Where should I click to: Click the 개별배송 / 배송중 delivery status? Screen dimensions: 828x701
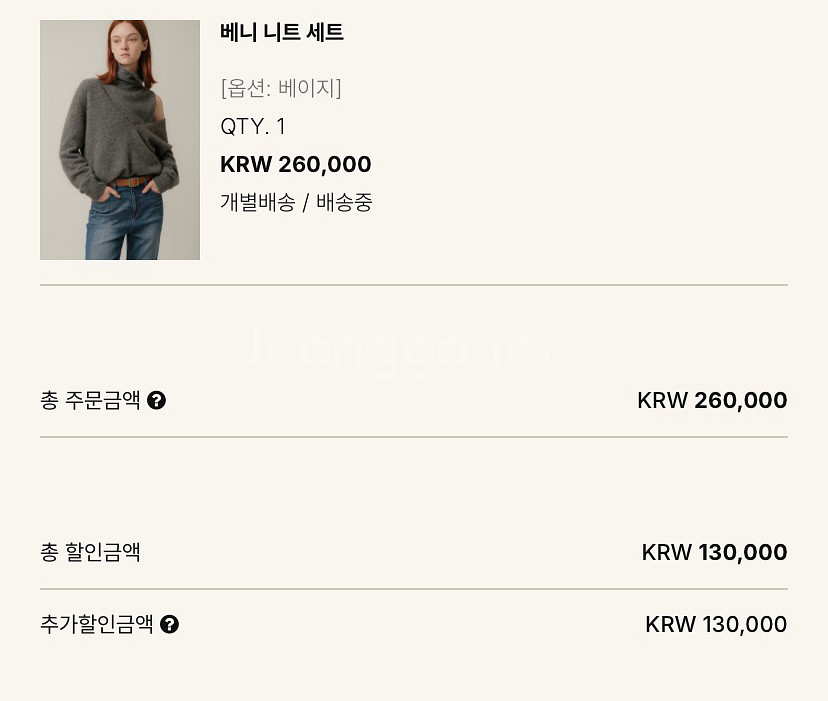(x=296, y=202)
